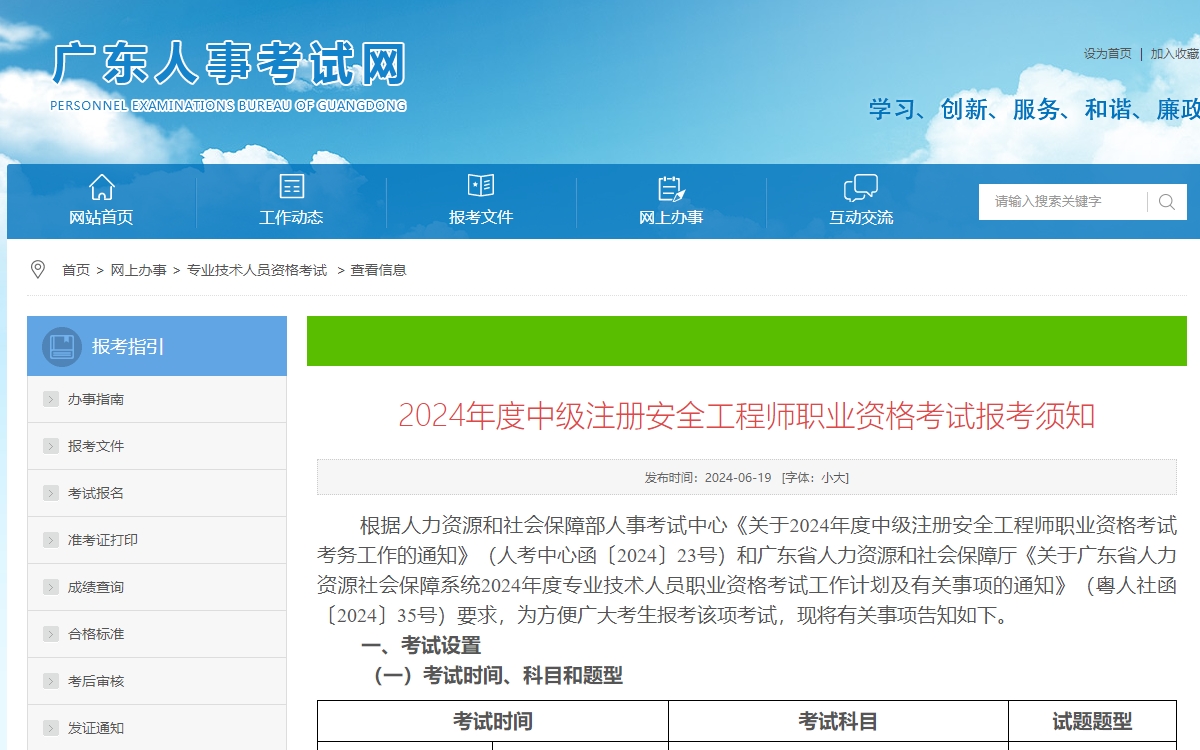Click 设为首页 link at top

point(1107,54)
